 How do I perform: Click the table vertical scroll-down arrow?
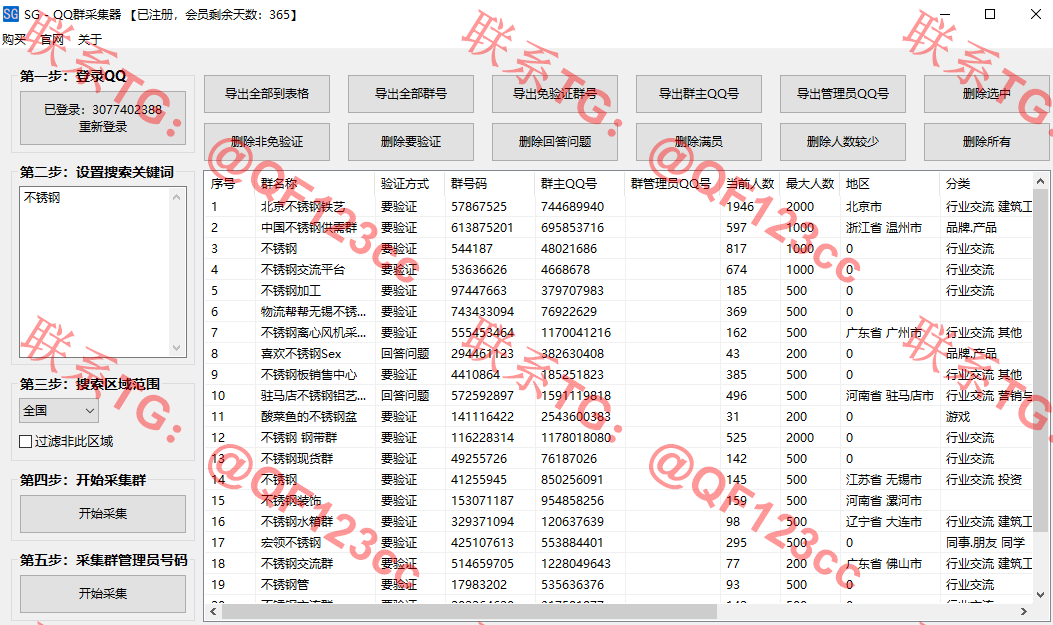coord(1040,594)
